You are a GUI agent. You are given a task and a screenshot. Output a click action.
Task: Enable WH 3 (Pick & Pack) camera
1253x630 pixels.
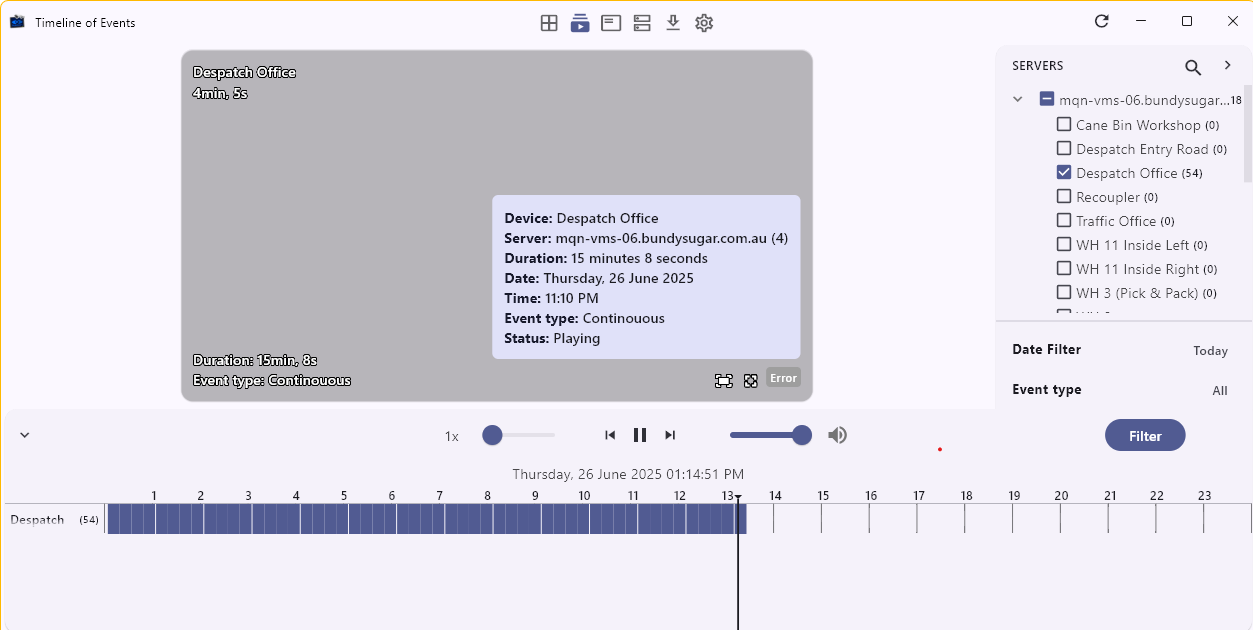pos(1064,293)
